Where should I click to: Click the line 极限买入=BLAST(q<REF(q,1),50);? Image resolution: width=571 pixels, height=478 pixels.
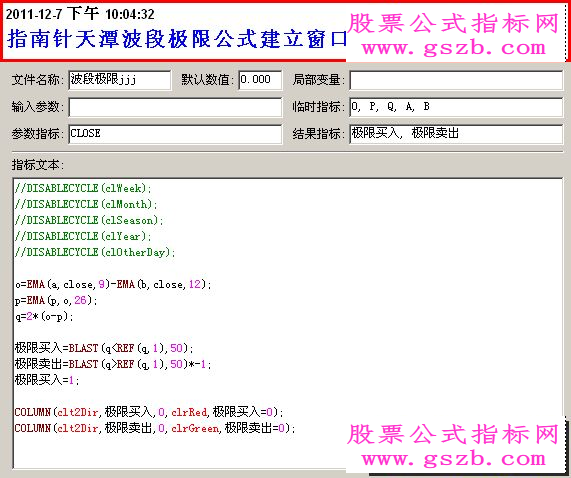tap(104, 348)
